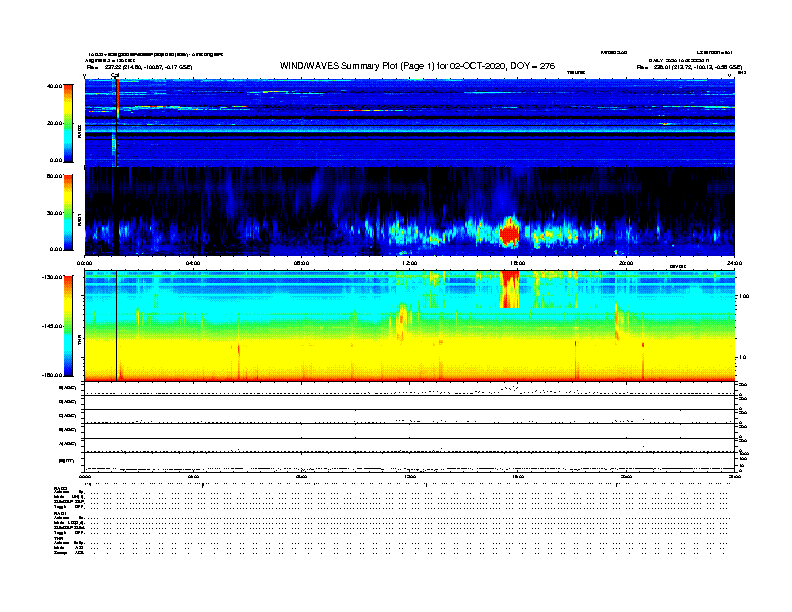The width and height of the screenshot is (792, 612).
Task: Click the WIND/WAVES Summary Plot title
Action: (x=417, y=66)
